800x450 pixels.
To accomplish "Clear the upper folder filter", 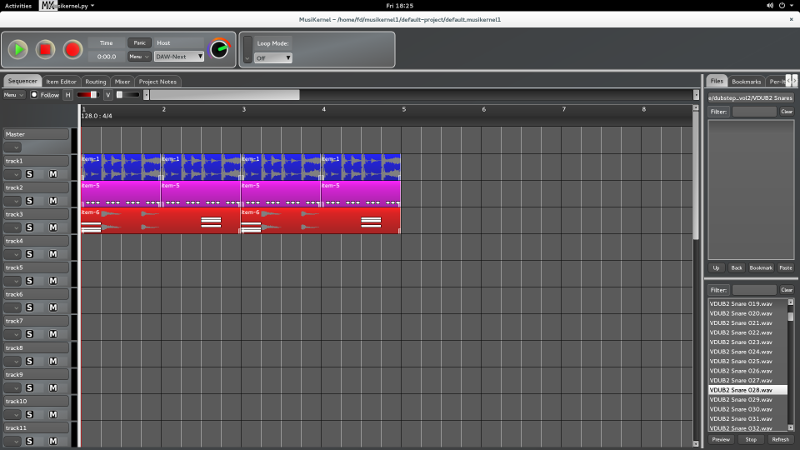I will pyautogui.click(x=786, y=112).
